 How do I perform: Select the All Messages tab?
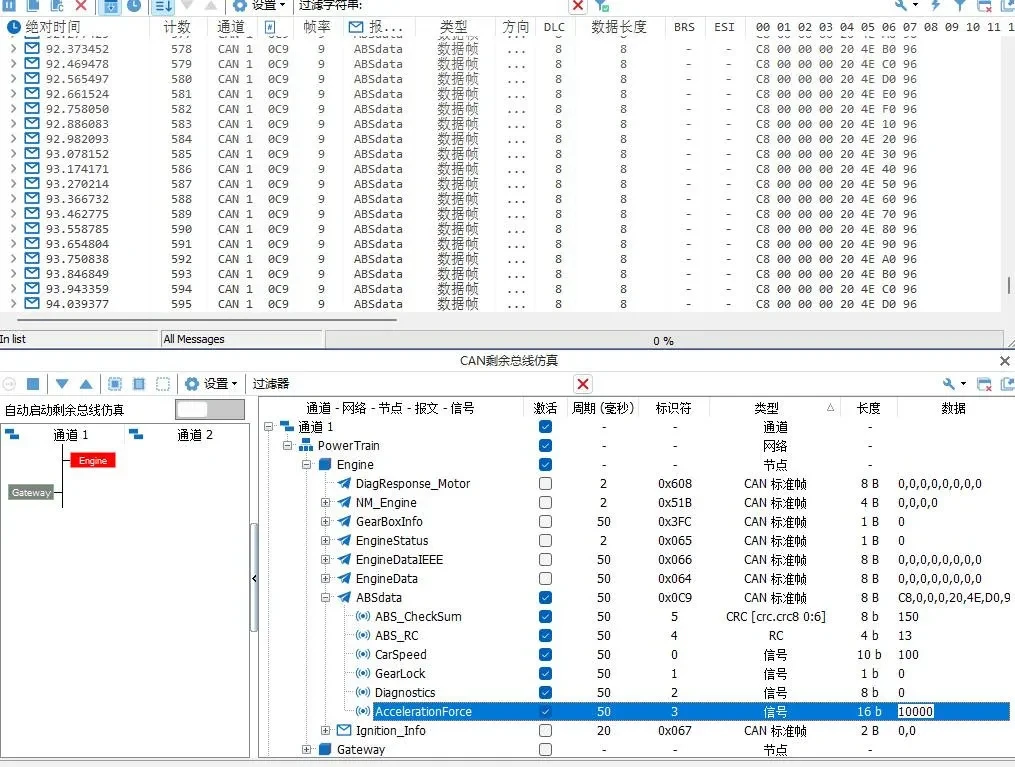point(194,339)
